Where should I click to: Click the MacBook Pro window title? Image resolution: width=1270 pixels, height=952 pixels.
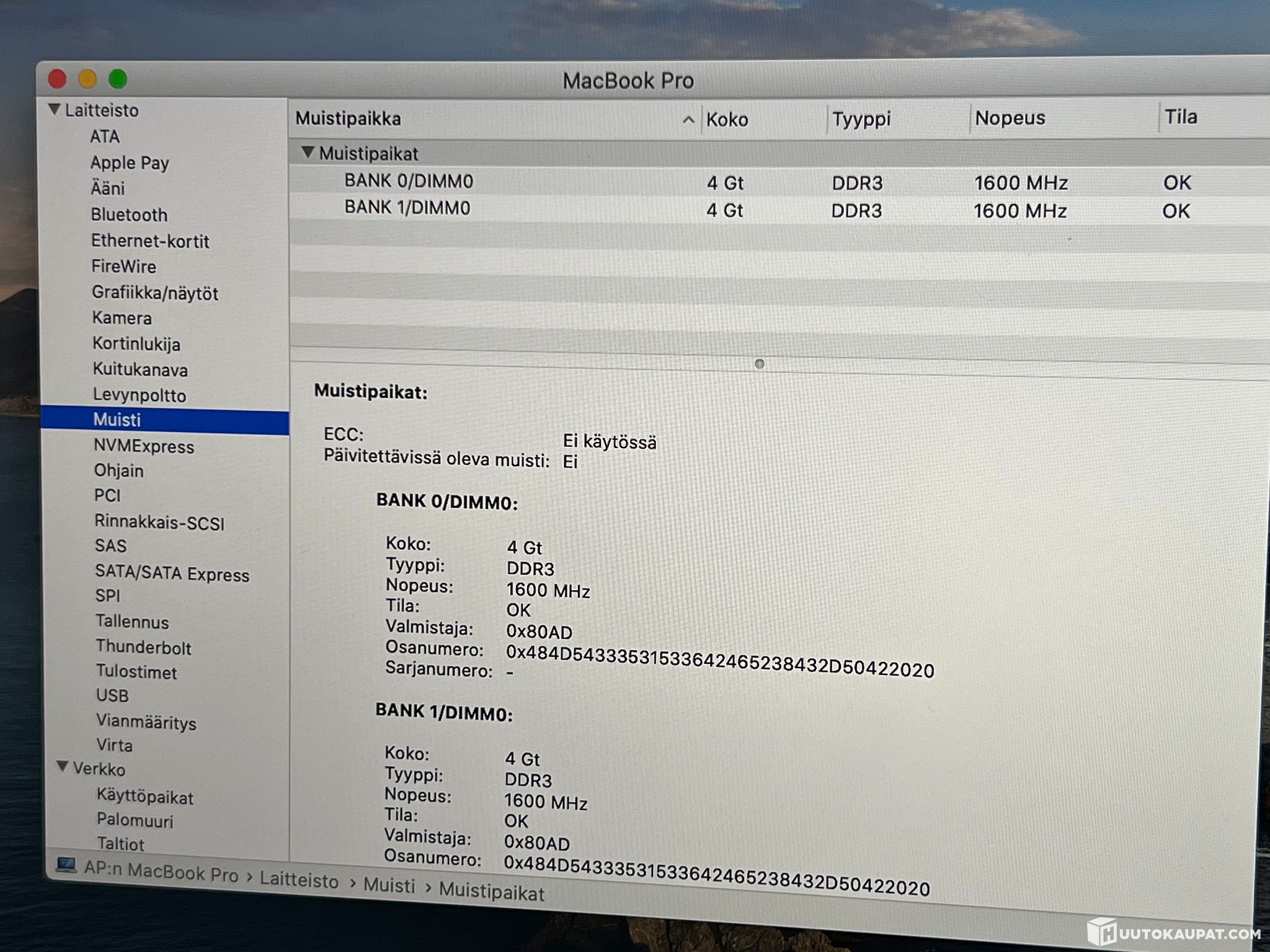tap(628, 81)
